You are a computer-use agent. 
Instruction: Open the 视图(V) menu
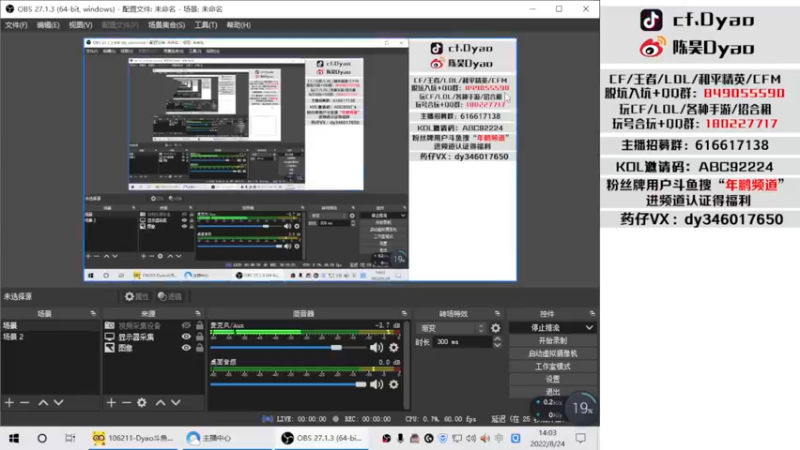81,25
